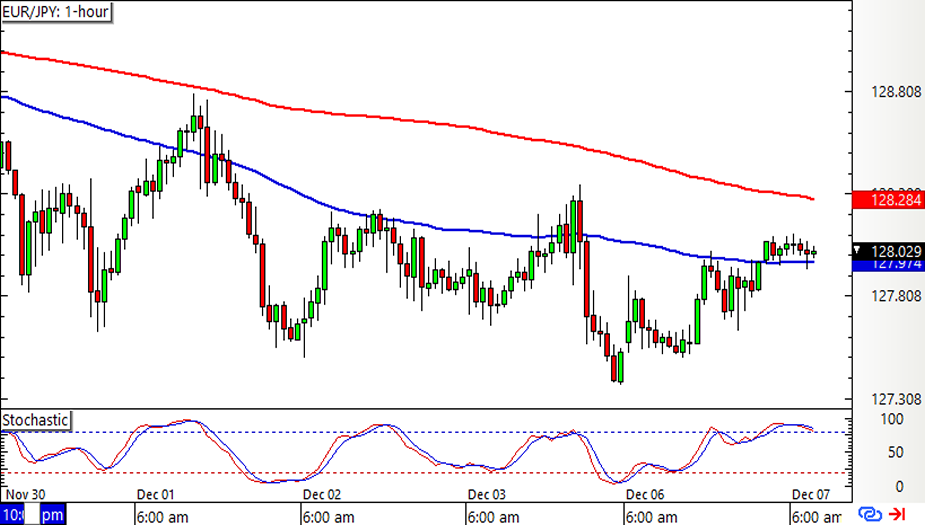Viewport: 925px width, 525px height.
Task: Click the highlighted 10:00 pm time box
Action: click(x=33, y=515)
